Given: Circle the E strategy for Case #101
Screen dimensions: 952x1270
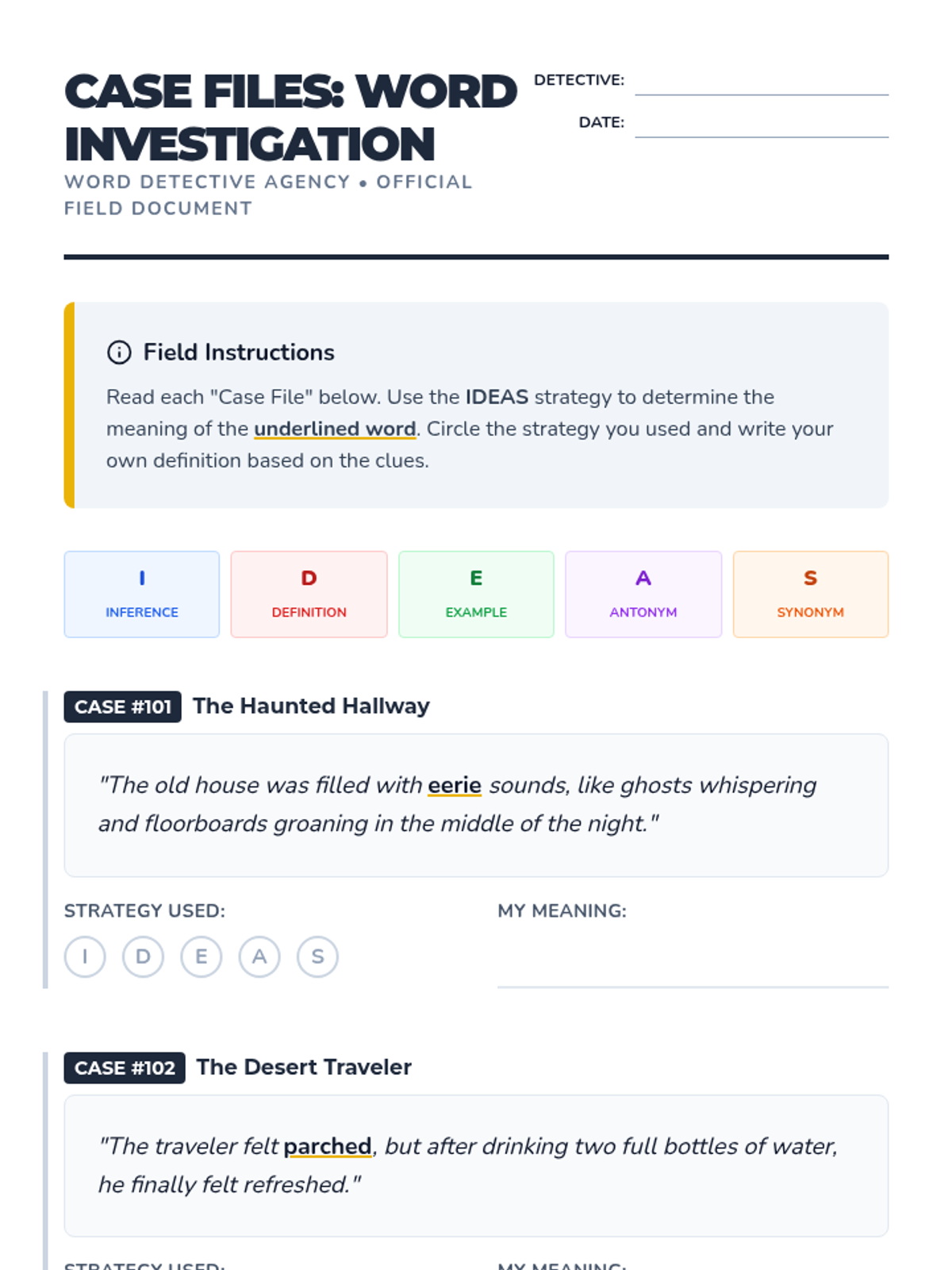Looking at the screenshot, I should click(202, 956).
